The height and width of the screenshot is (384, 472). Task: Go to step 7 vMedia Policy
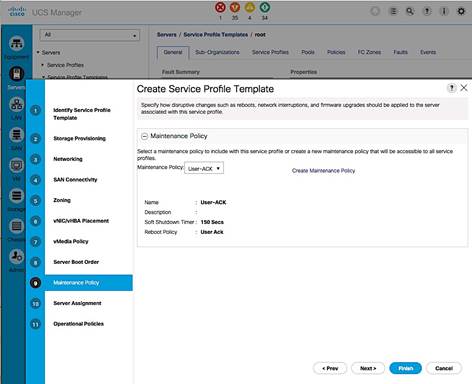pyautogui.click(x=71, y=241)
